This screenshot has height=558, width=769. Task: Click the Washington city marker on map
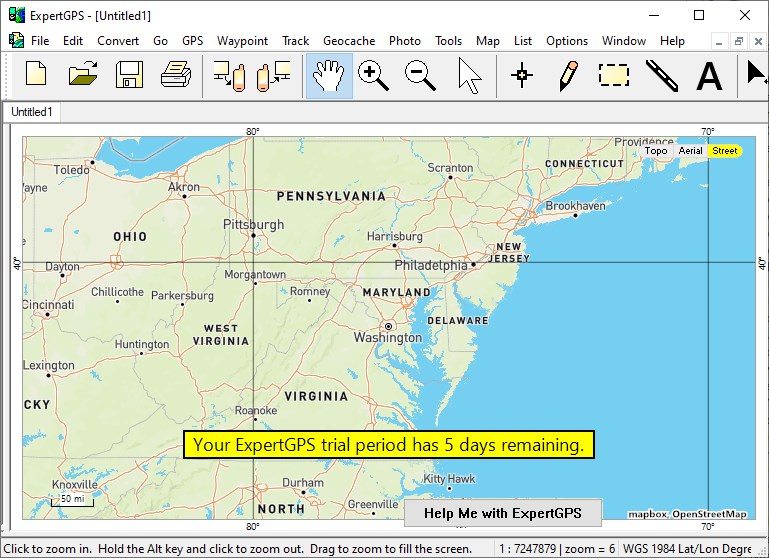[388, 326]
